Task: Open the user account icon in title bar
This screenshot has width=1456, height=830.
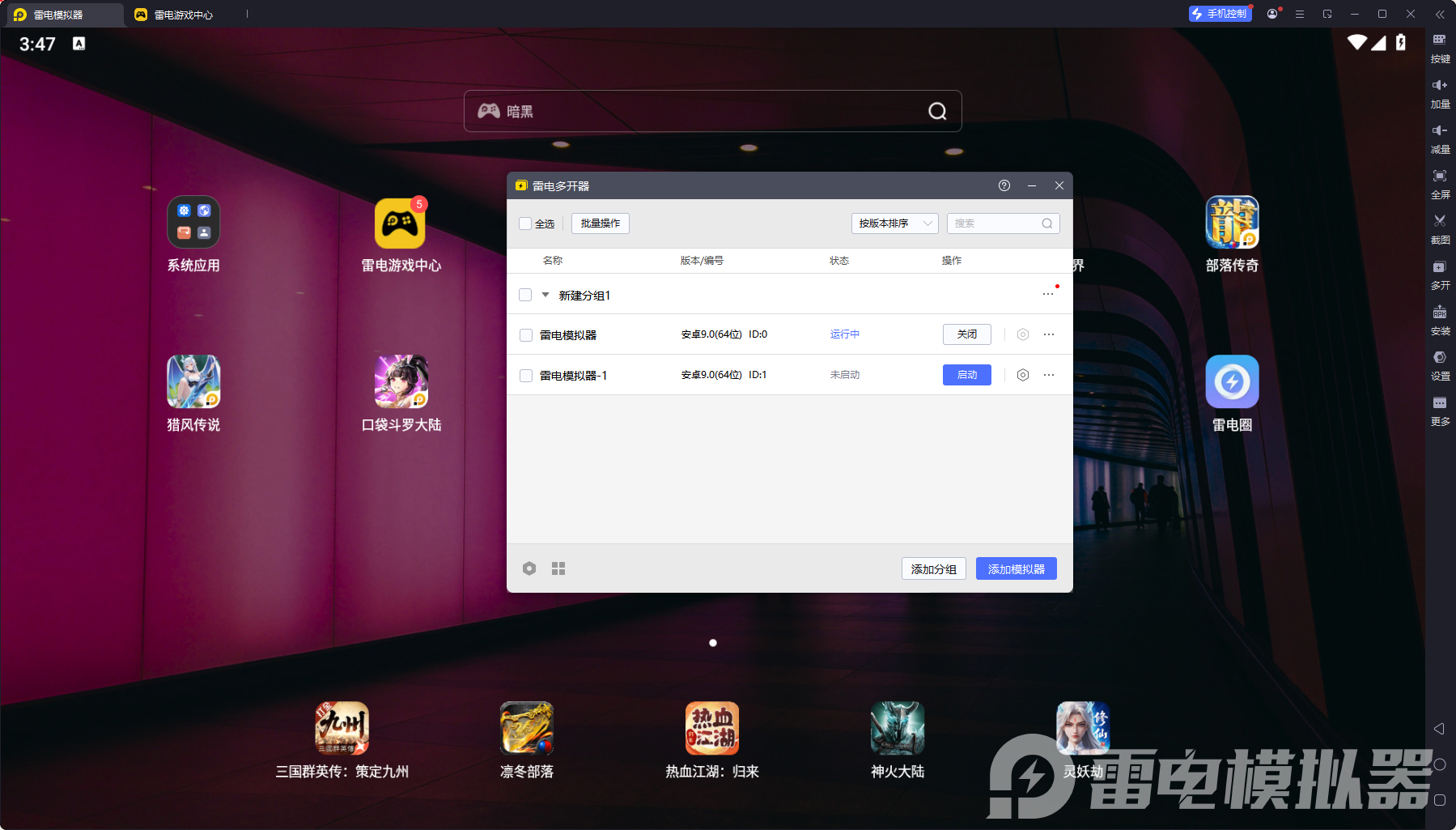Action: click(x=1272, y=14)
